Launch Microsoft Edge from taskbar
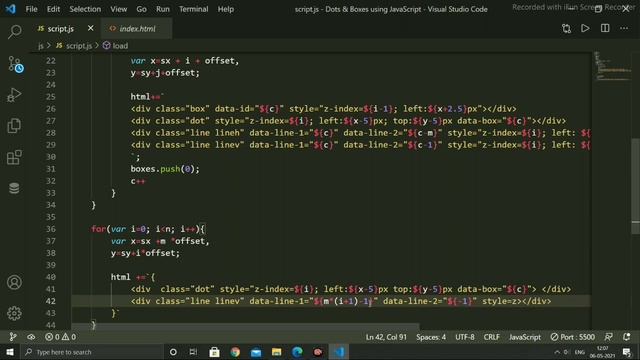The height and width of the screenshot is (360, 640). [298, 352]
